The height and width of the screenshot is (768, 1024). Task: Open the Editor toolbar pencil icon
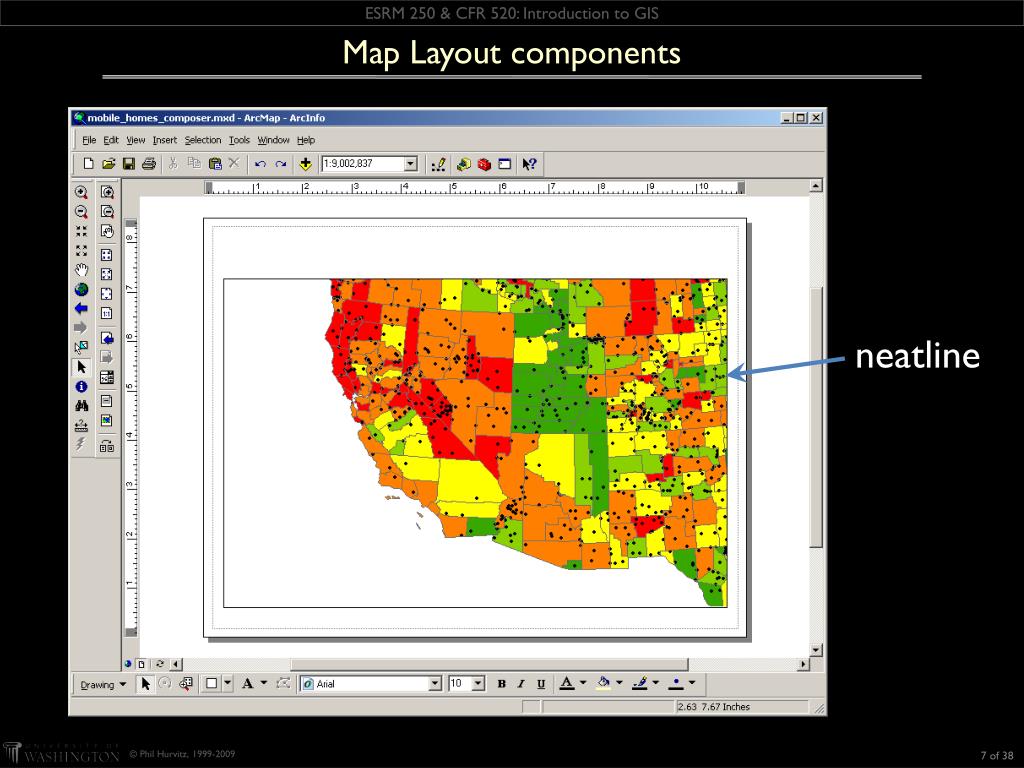coord(438,164)
